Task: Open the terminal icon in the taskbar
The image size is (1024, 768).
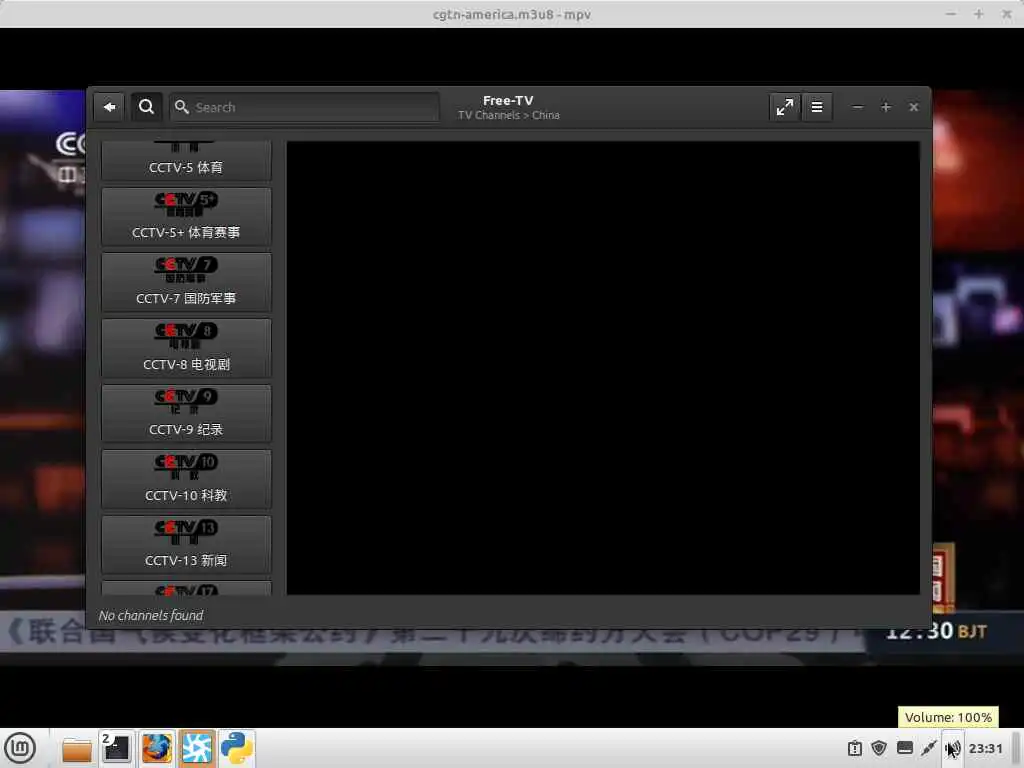Action: point(117,748)
